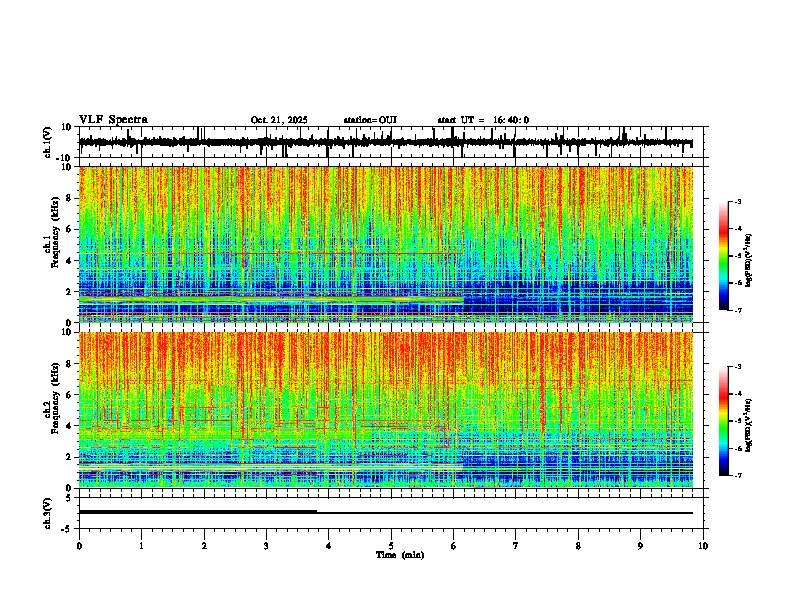Click the time axis tick label "2"
The height and width of the screenshot is (612, 792).
(204, 546)
